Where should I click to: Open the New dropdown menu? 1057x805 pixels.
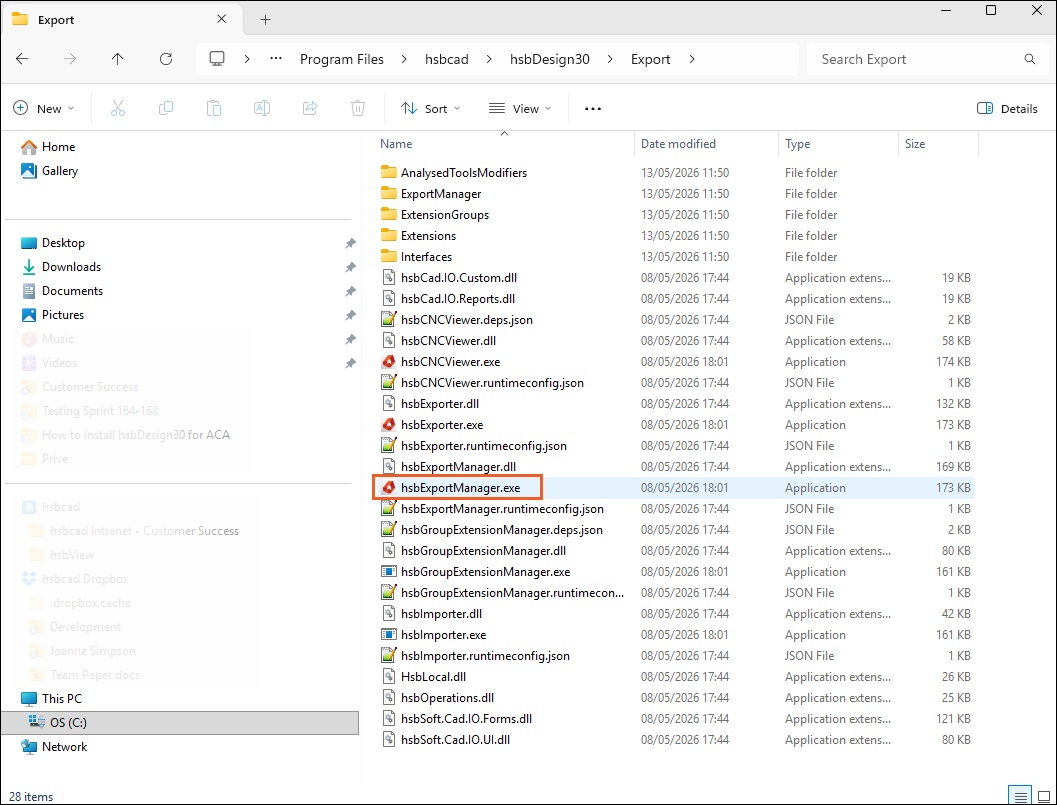tap(44, 109)
